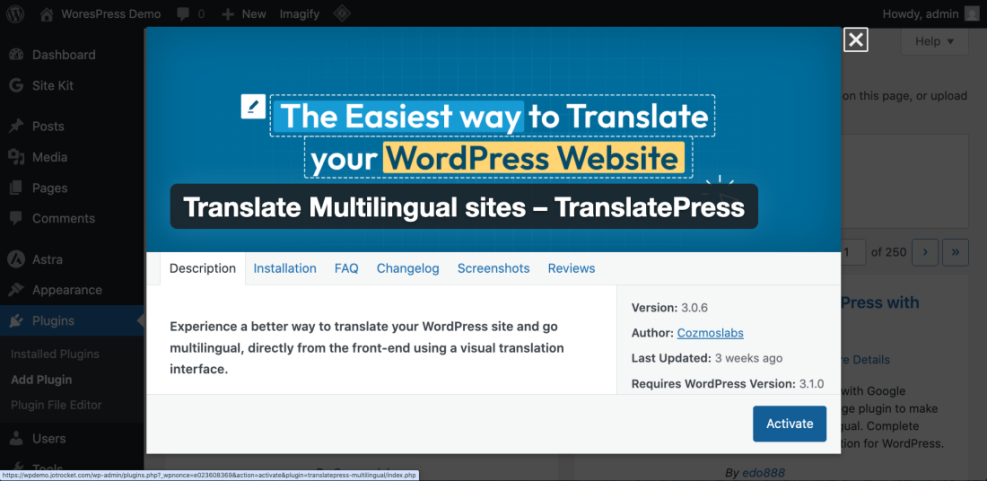Open Plugins in the sidebar
The width and height of the screenshot is (987, 481).
pos(53,321)
